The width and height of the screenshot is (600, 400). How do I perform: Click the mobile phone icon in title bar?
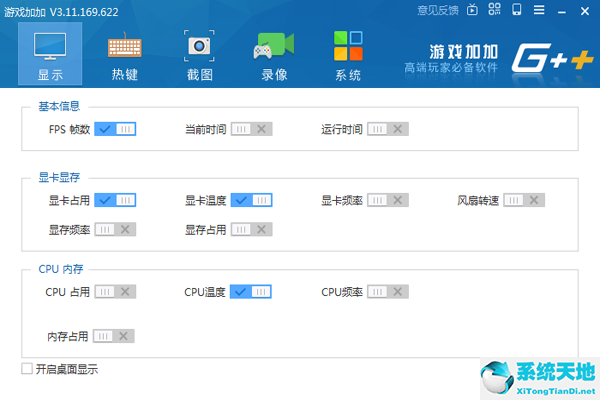pyautogui.click(x=517, y=9)
